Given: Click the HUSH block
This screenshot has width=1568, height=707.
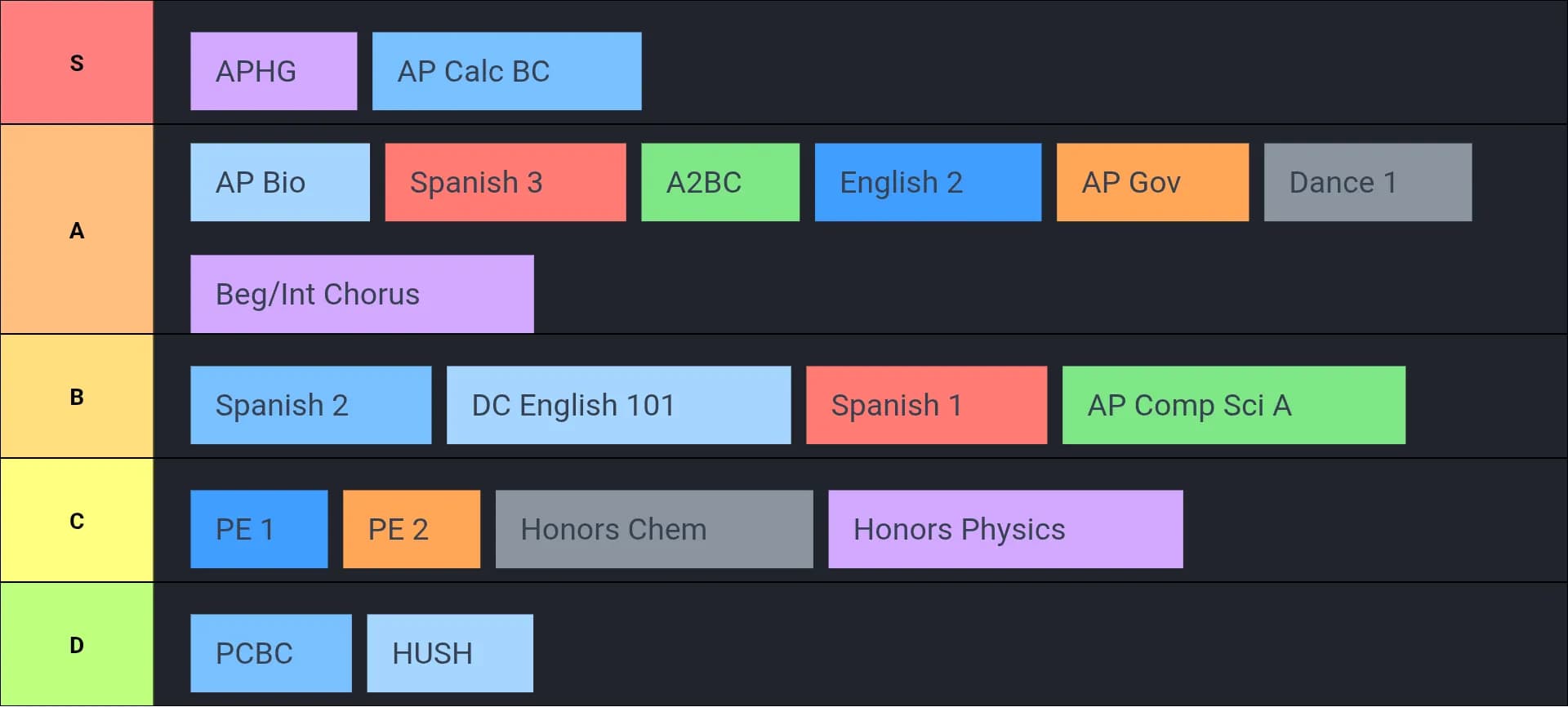Looking at the screenshot, I should pos(449,653).
